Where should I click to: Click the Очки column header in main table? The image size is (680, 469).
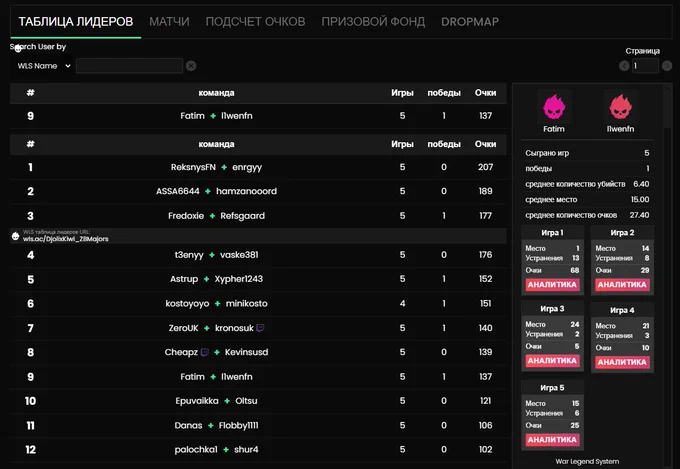click(485, 144)
